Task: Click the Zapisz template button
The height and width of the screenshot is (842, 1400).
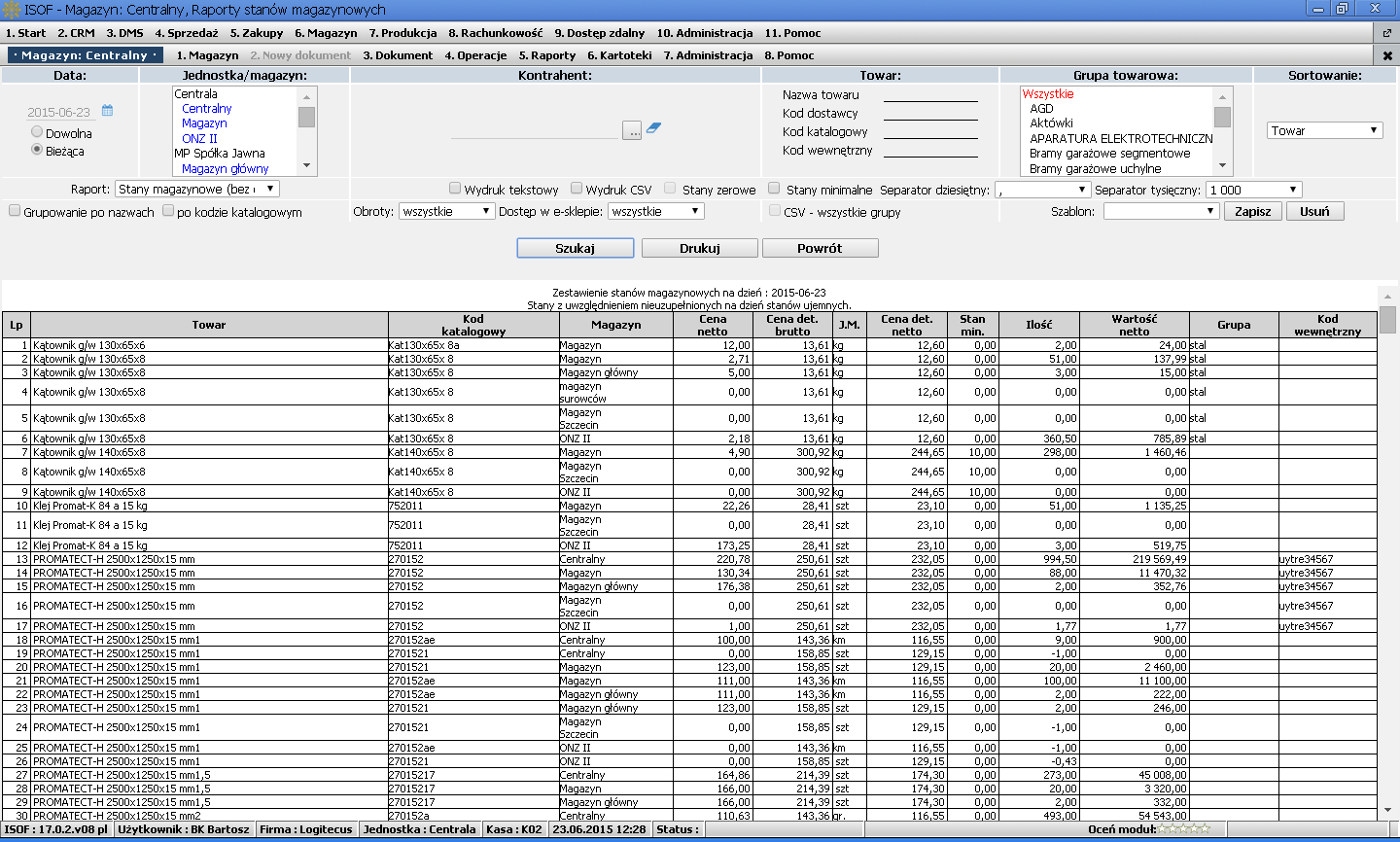Action: point(1253,211)
